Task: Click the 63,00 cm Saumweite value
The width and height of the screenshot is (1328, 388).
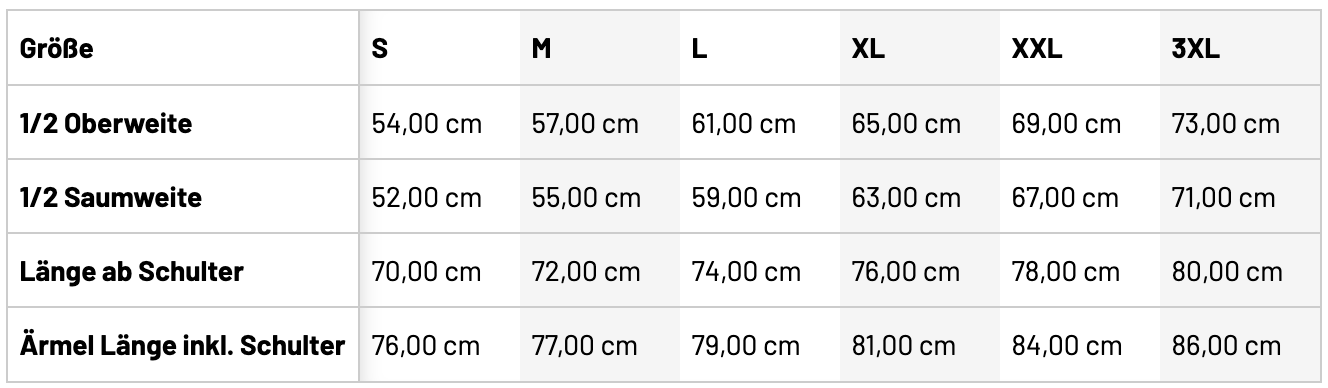Action: [905, 198]
